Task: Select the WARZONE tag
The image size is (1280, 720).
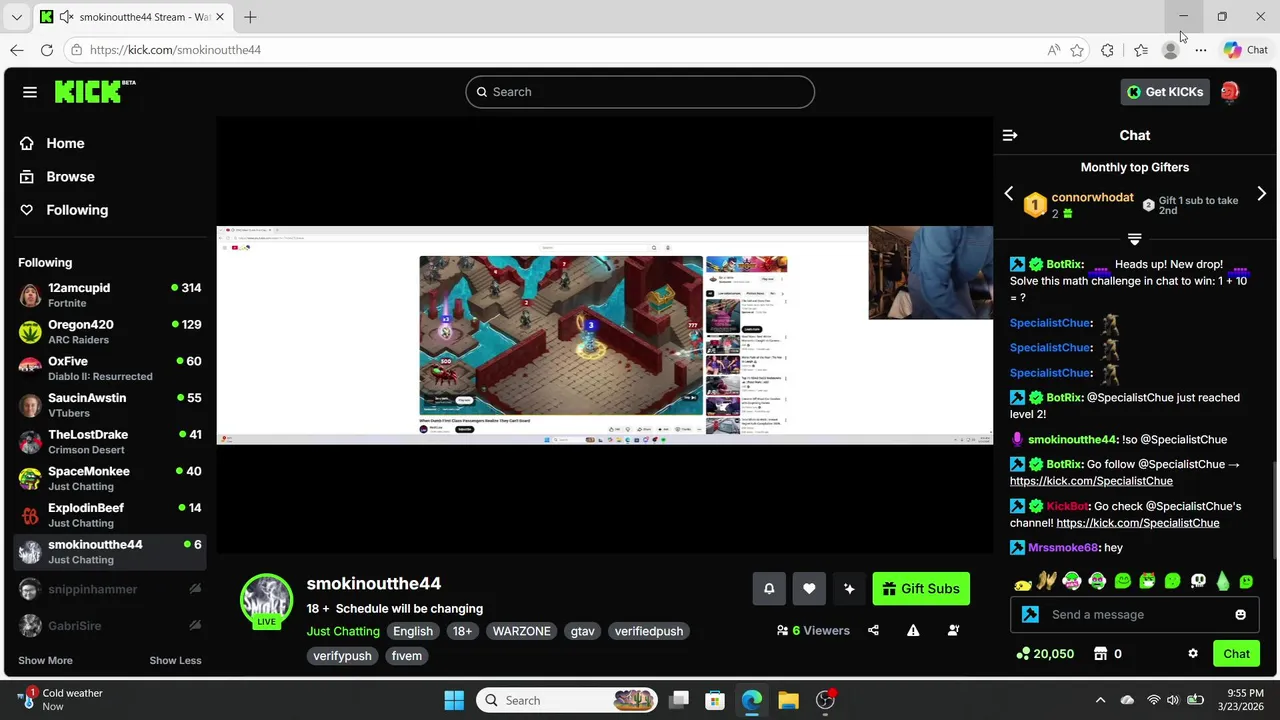Action: click(521, 631)
